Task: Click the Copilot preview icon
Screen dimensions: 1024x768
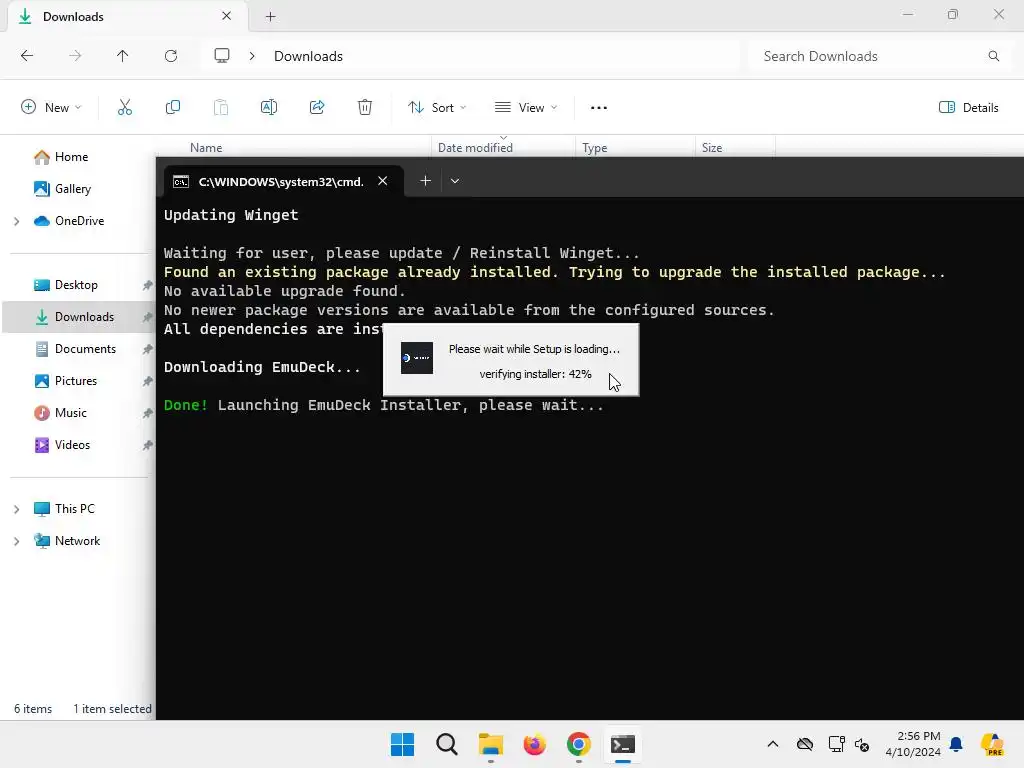Action: [993, 744]
